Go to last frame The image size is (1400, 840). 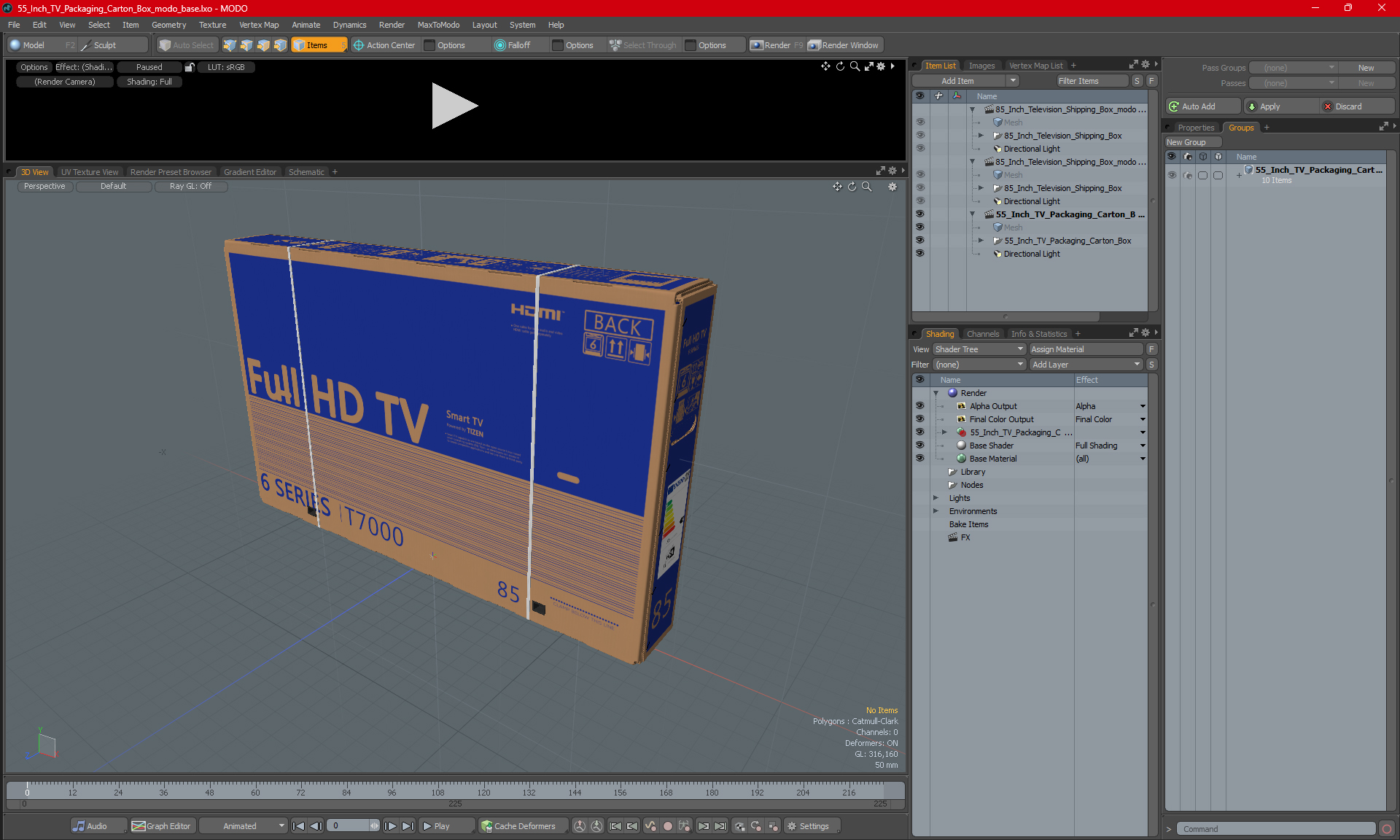[x=408, y=826]
